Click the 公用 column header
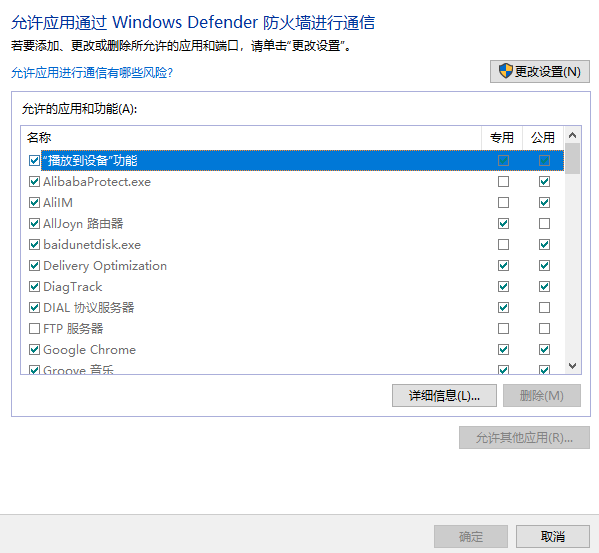599x553 pixels. [x=543, y=137]
